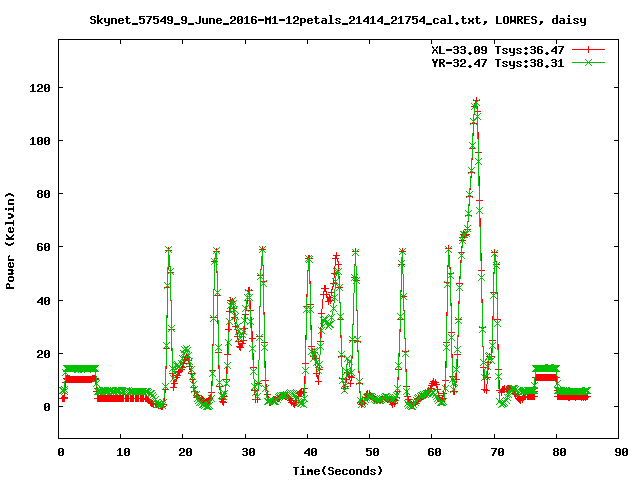Viewport: 640px width, 480px height.
Task: Click x-axis tick label 10
Action: pos(123,452)
